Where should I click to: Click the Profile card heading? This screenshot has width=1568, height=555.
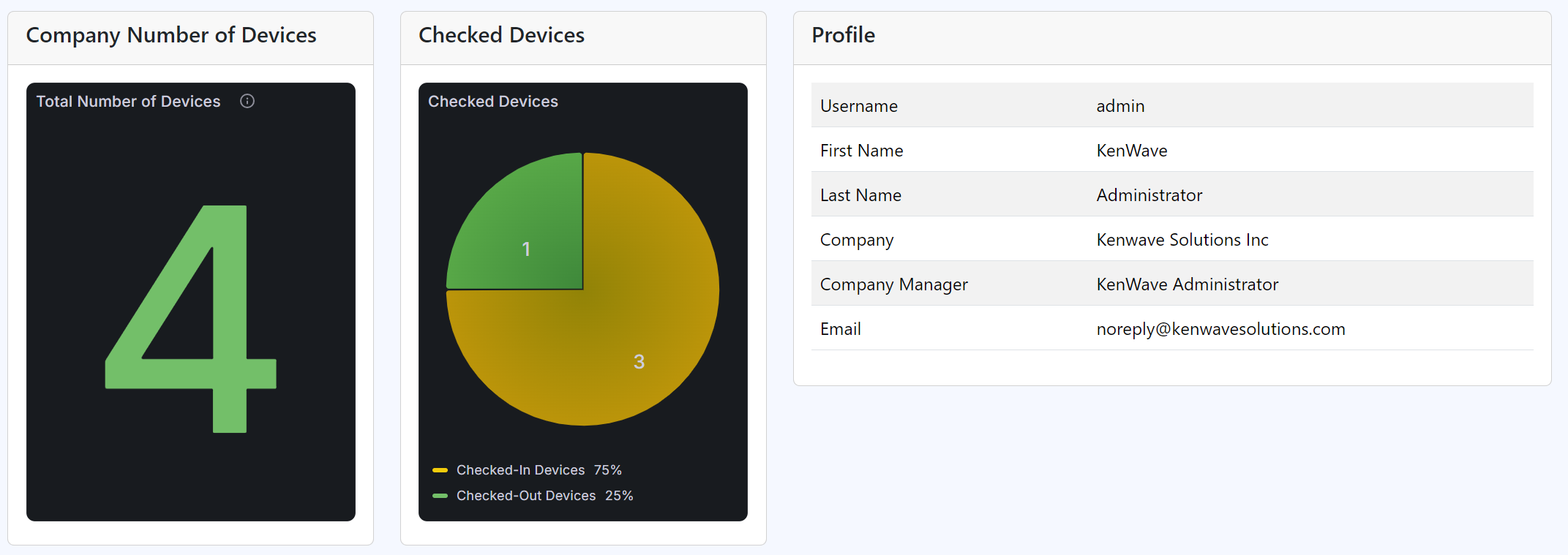(843, 35)
